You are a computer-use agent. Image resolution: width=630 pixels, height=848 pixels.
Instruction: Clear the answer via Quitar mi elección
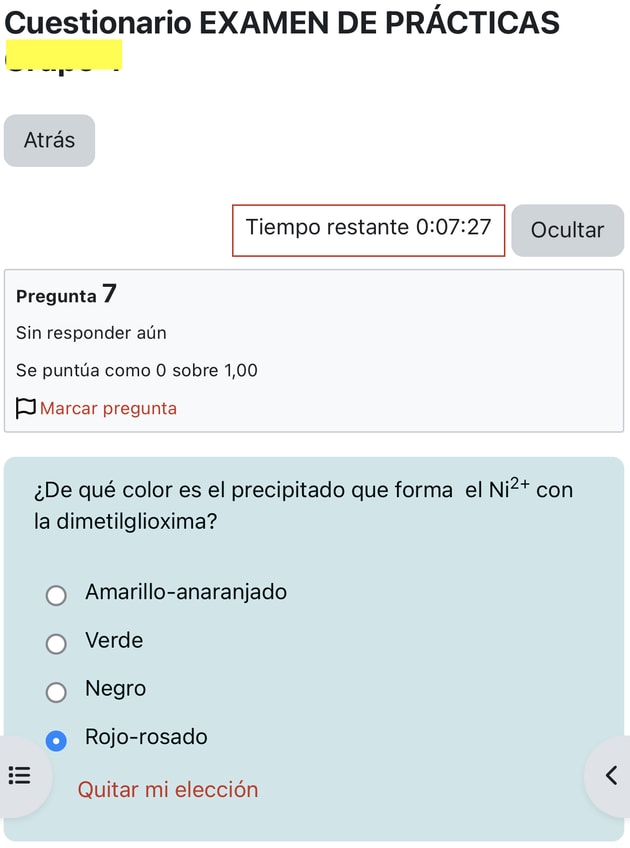click(168, 790)
